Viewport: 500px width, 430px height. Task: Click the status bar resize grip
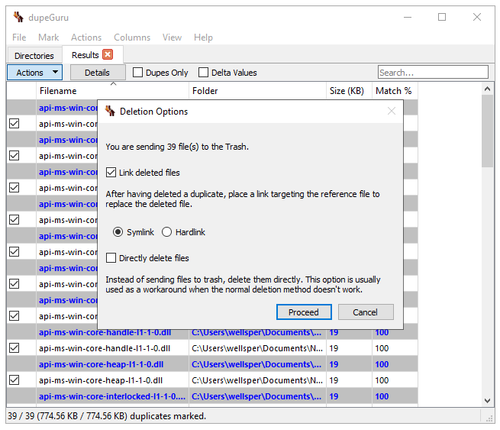[x=489, y=418]
